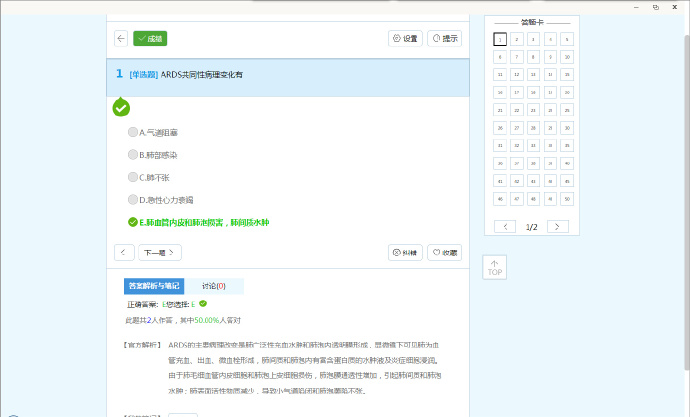Viewport: 690px width, 417px height.
Task: Open the 答案解析与笔记 tab
Action: tap(153, 286)
